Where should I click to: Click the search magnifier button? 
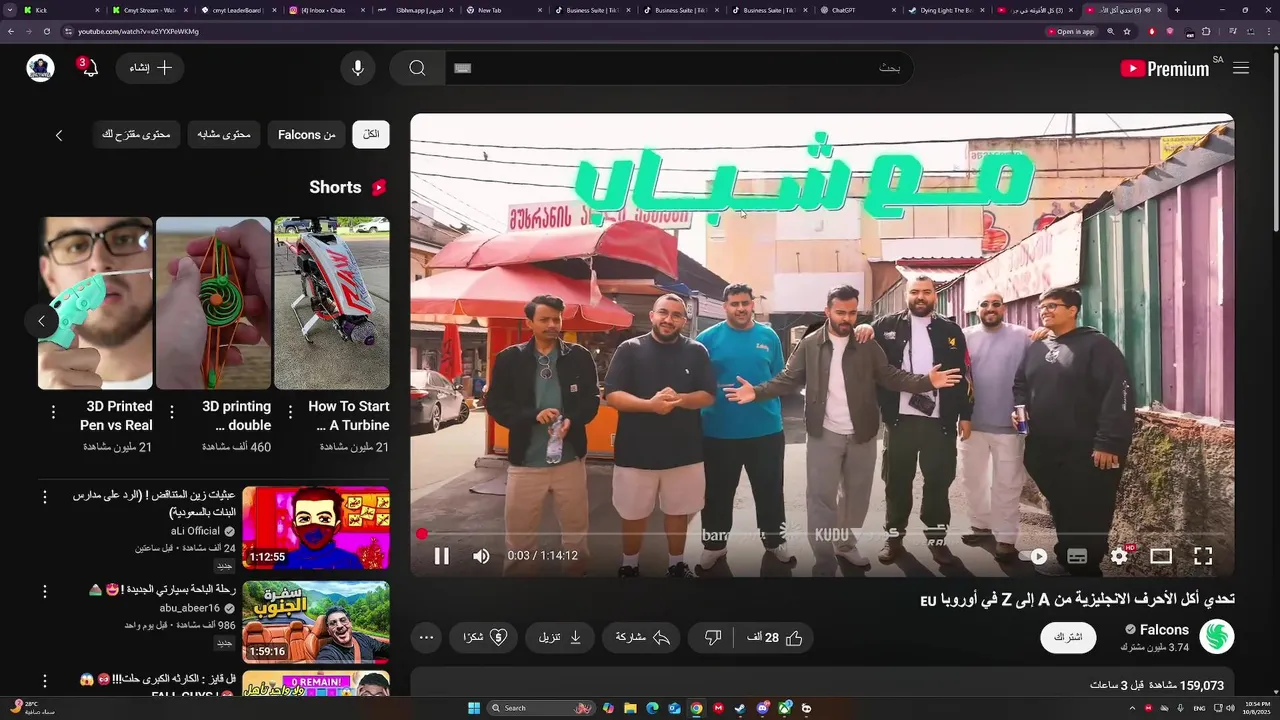click(417, 68)
